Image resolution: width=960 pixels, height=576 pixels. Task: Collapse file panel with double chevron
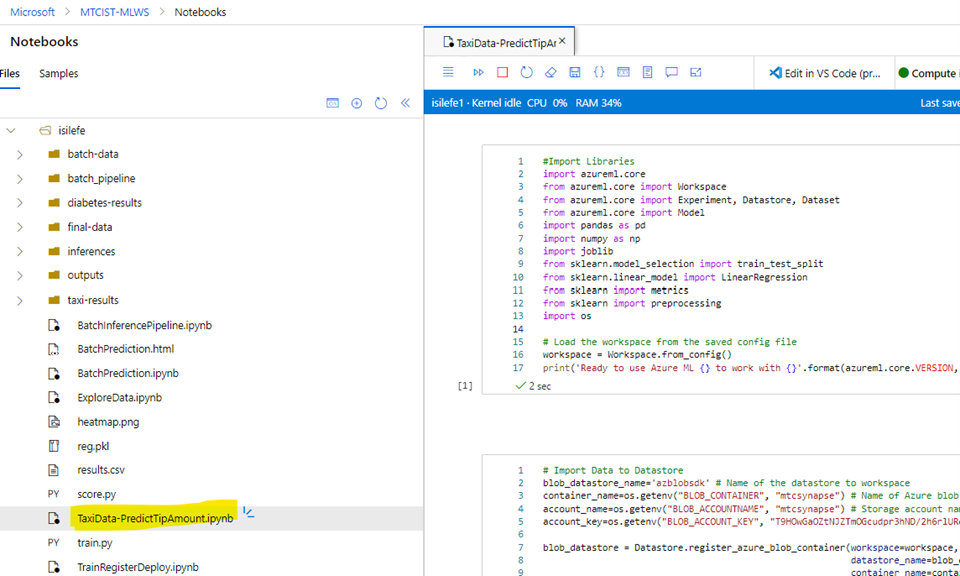click(405, 103)
